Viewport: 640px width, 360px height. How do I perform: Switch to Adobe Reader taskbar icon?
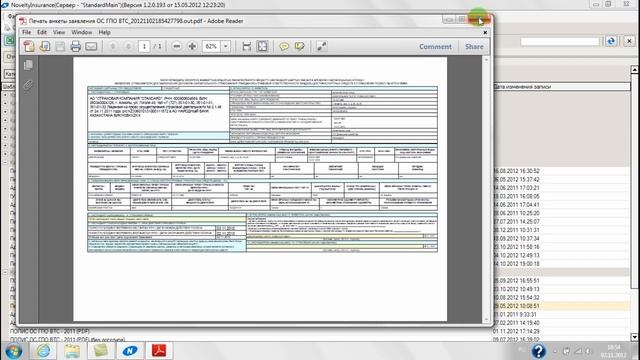pos(159,351)
